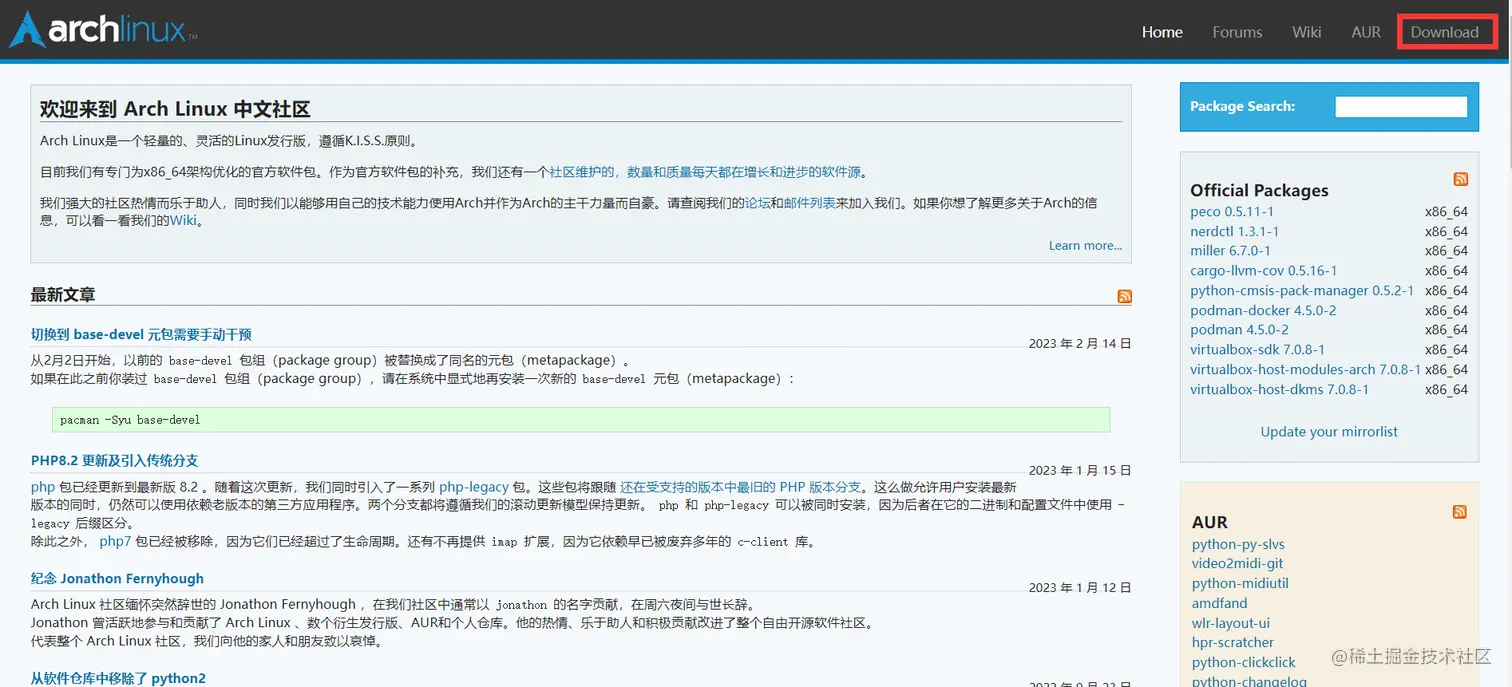1512x687 pixels.
Task: Open package podman 4.5.0-2
Action: point(1239,330)
